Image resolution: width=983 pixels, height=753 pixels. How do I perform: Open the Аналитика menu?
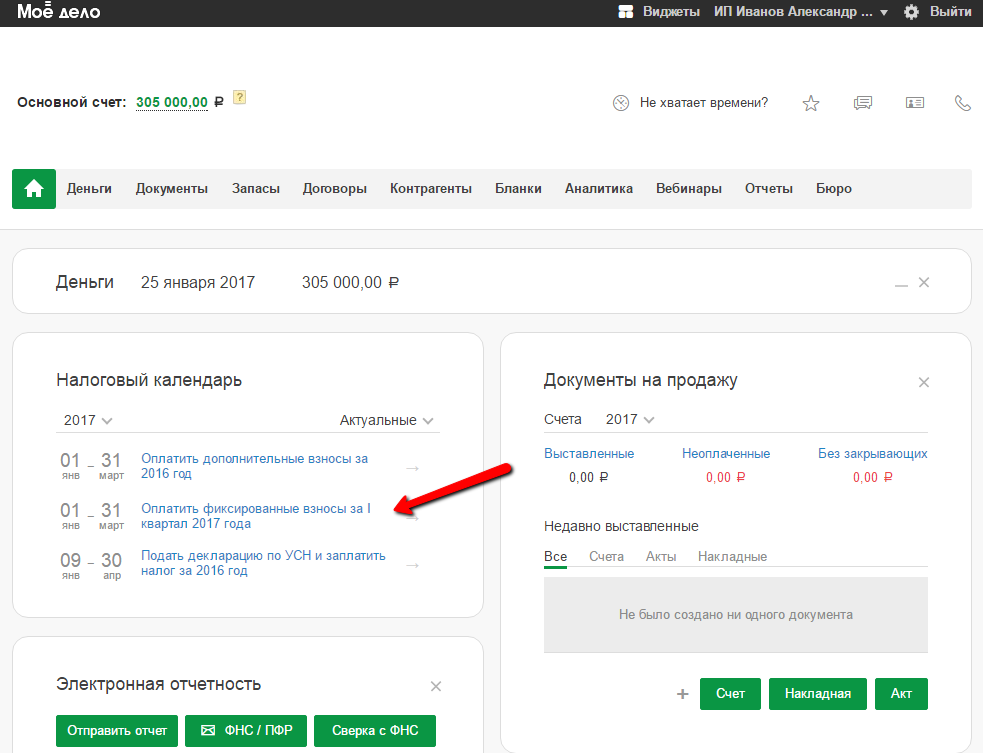tap(599, 189)
